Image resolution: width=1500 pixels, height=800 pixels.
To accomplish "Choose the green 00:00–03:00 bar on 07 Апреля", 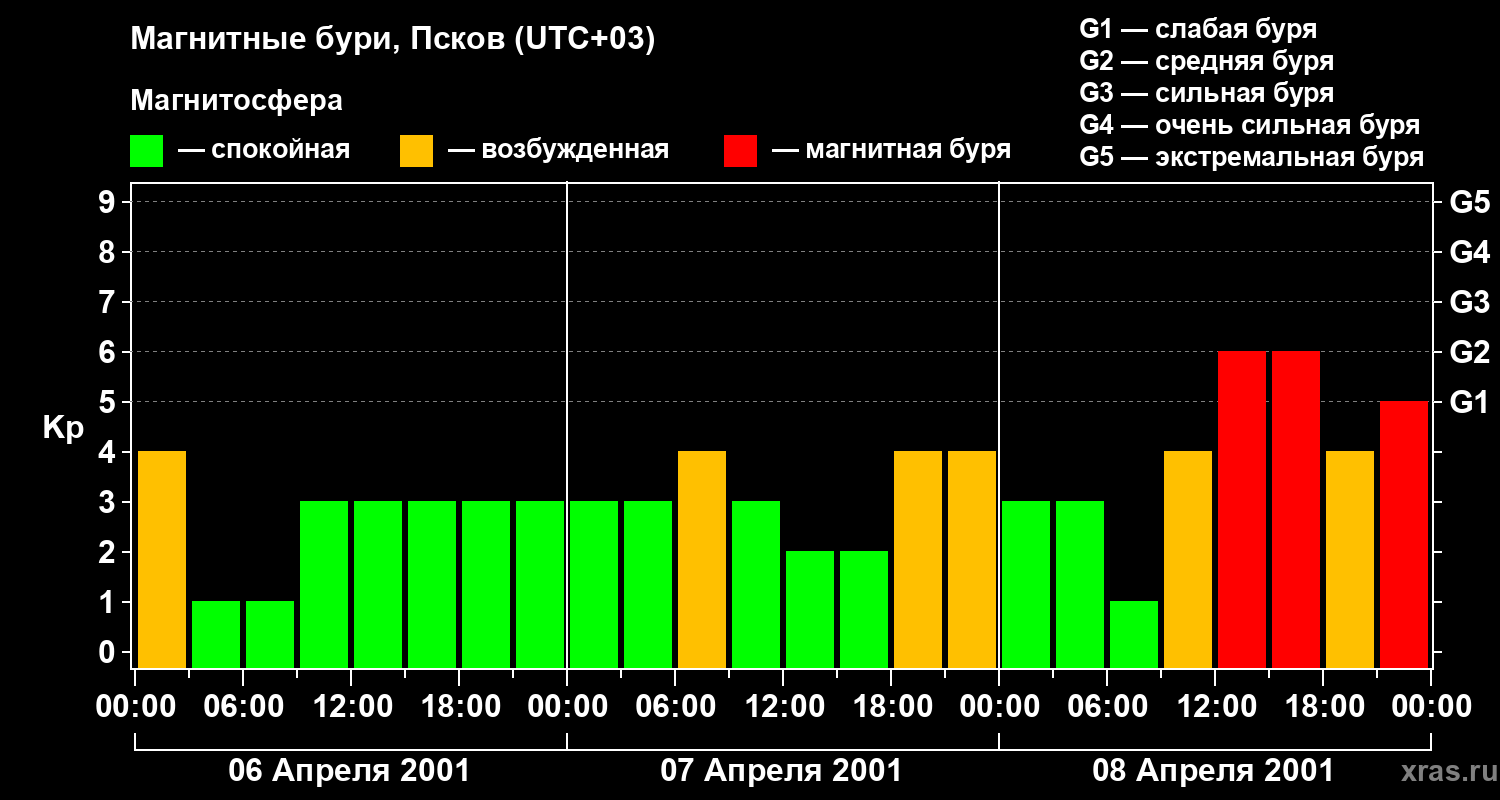I will click(594, 584).
